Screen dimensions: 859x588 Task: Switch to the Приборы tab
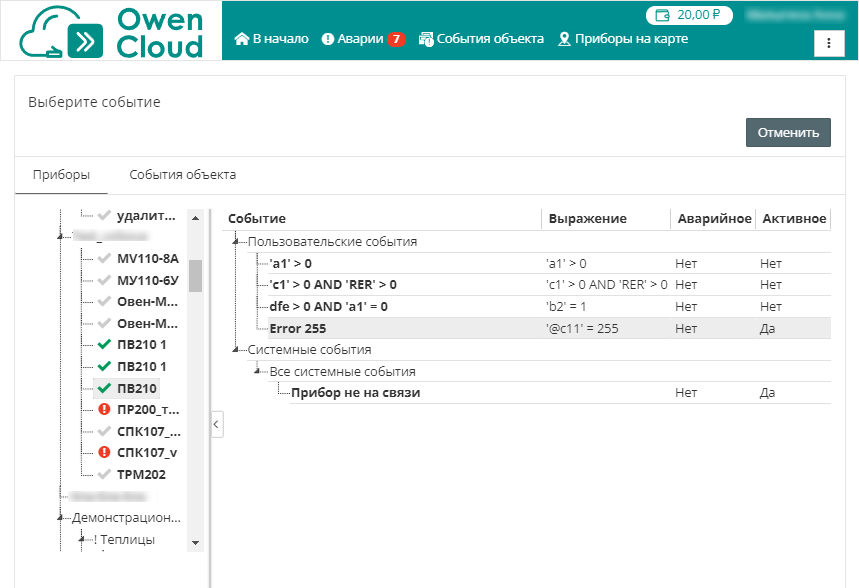coord(62,174)
